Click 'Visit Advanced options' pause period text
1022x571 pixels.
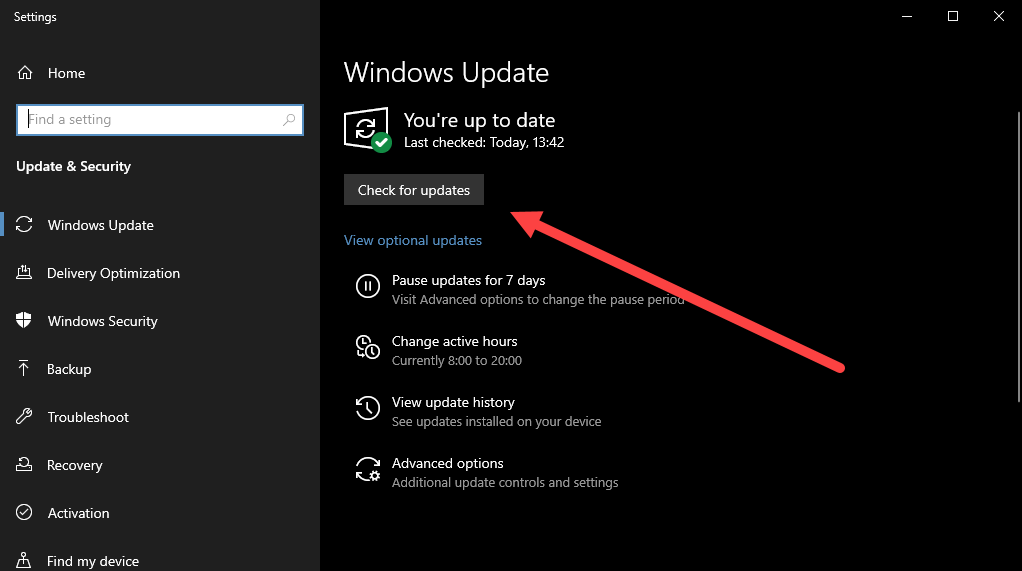(x=538, y=300)
